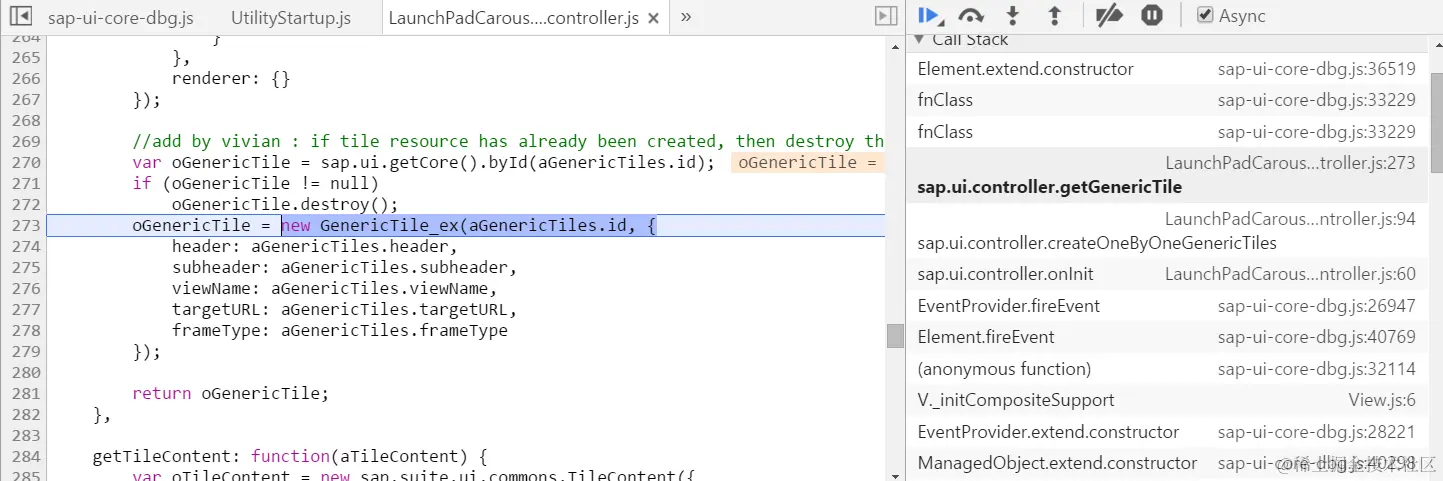1443x481 pixels.
Task: Click 'header: aGenericTiles.header,' code line
Action: [314, 246]
